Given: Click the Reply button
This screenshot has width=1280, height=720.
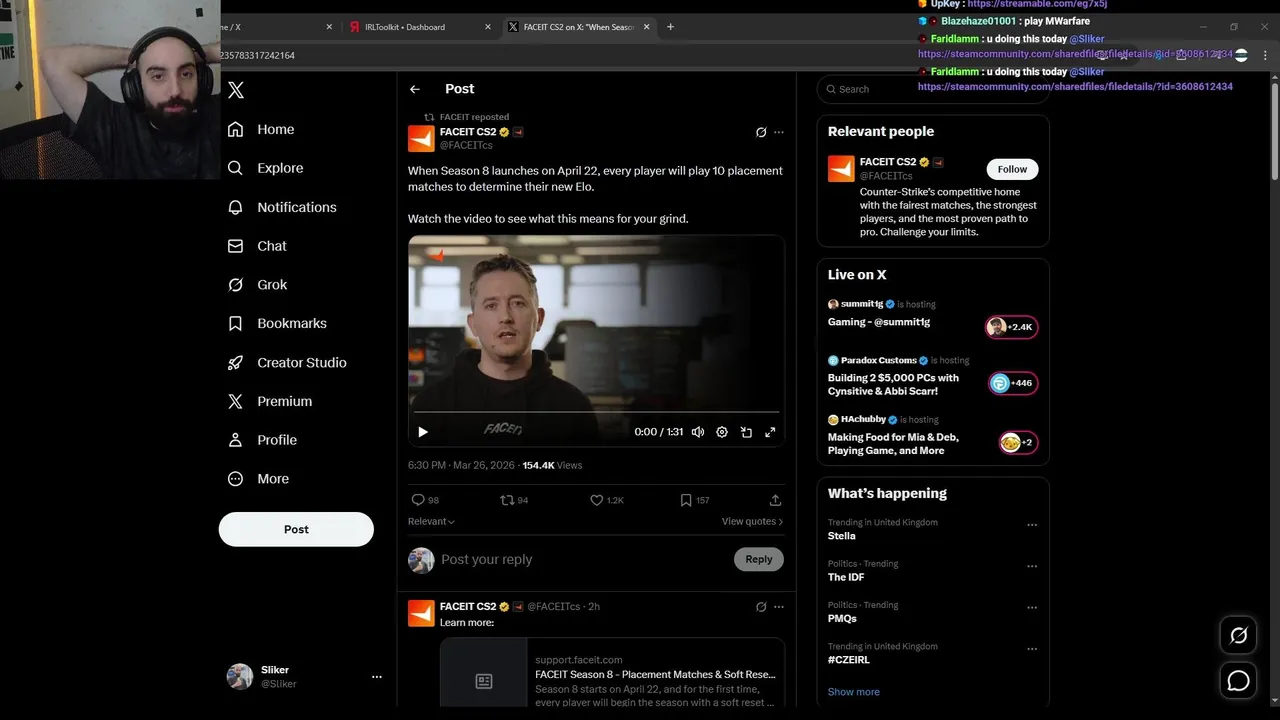Looking at the screenshot, I should [x=759, y=559].
